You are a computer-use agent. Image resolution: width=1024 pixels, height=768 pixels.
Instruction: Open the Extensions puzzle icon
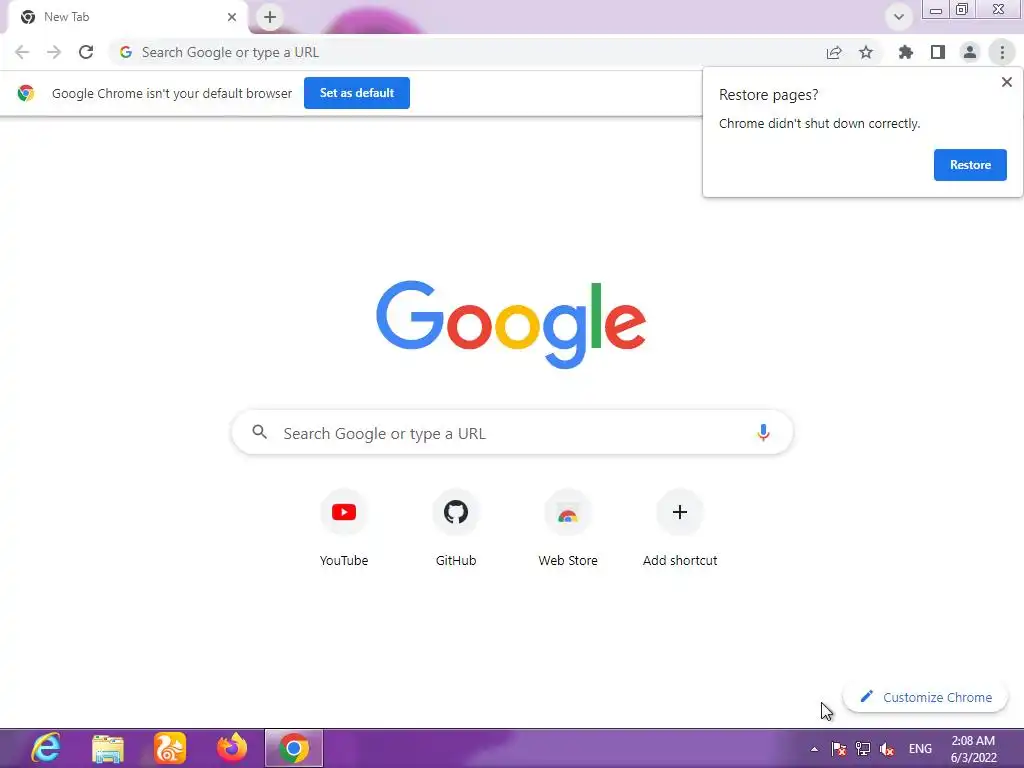coord(906,52)
